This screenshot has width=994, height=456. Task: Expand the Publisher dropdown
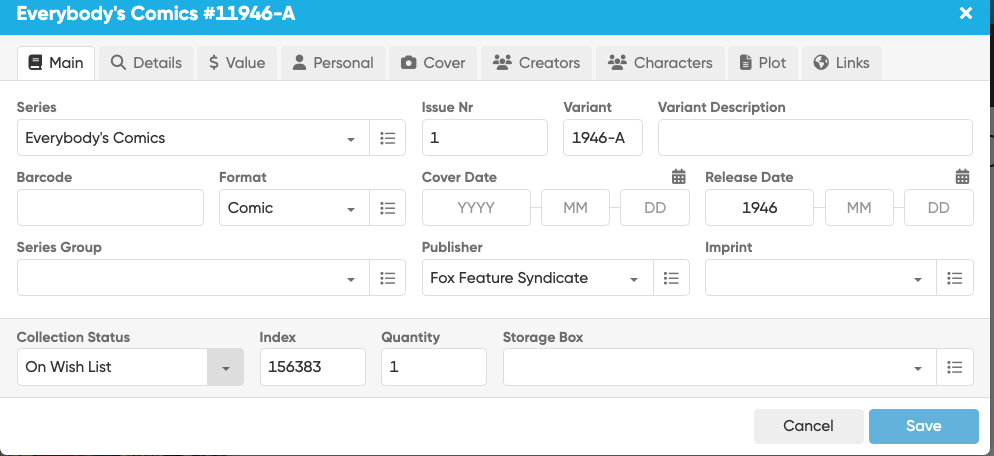point(634,279)
